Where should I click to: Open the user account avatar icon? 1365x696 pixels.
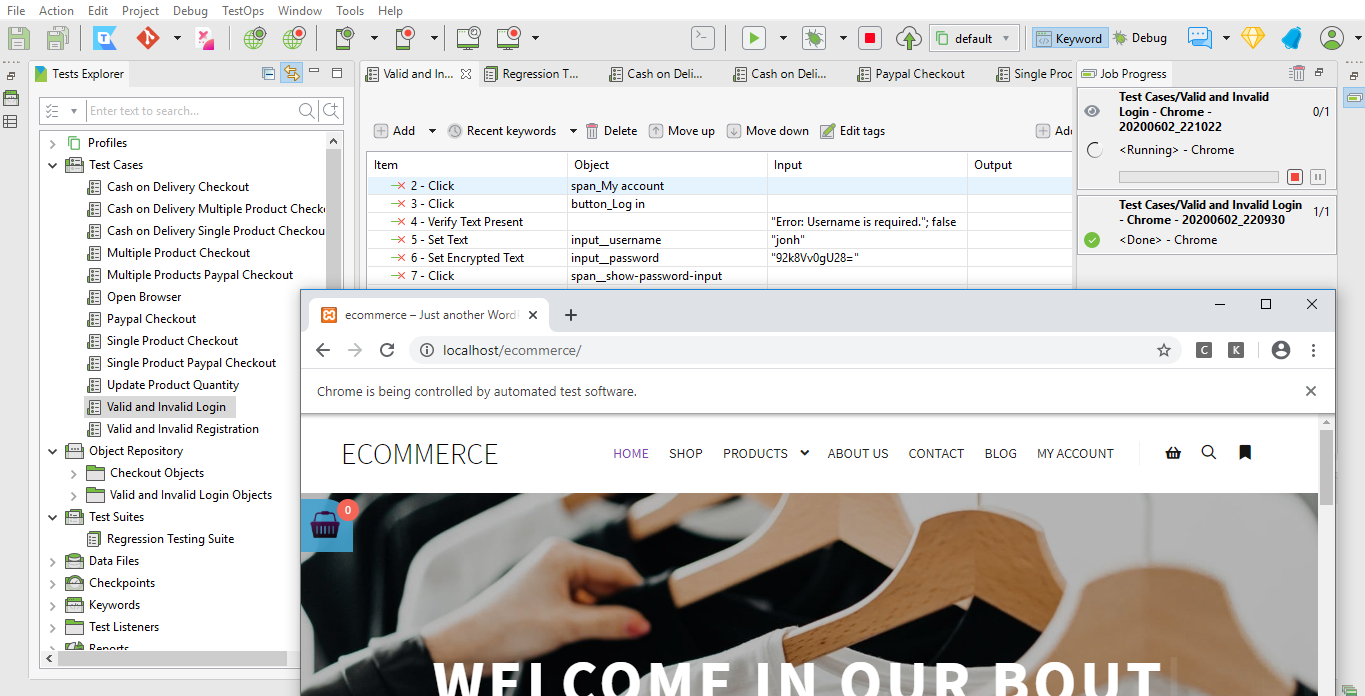(x=1331, y=38)
